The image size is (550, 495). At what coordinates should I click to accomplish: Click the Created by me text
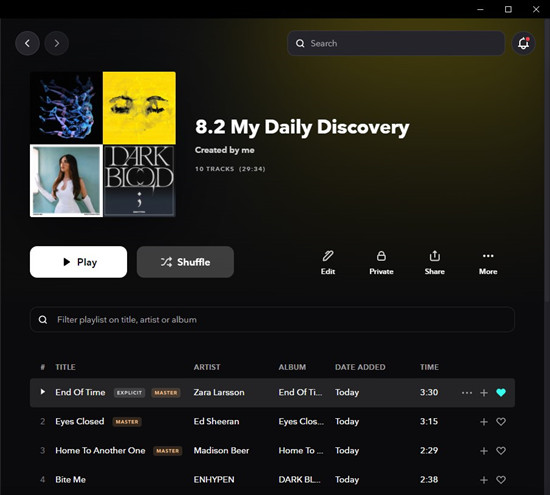pos(224,150)
